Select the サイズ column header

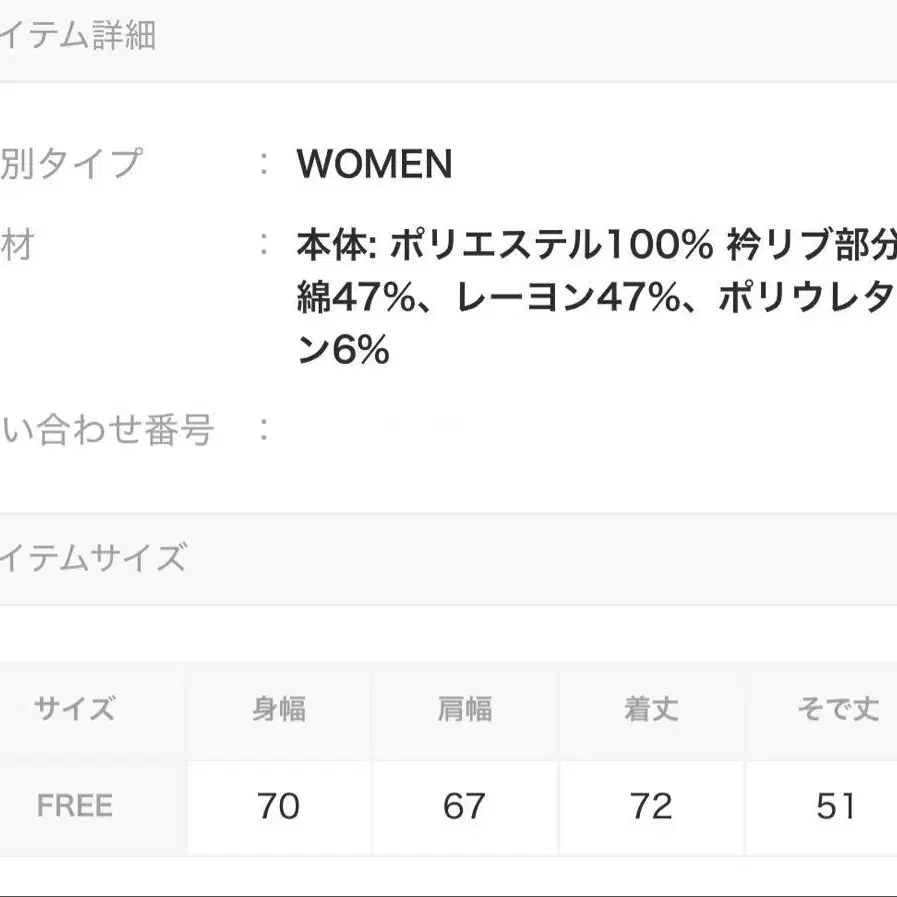(x=75, y=709)
